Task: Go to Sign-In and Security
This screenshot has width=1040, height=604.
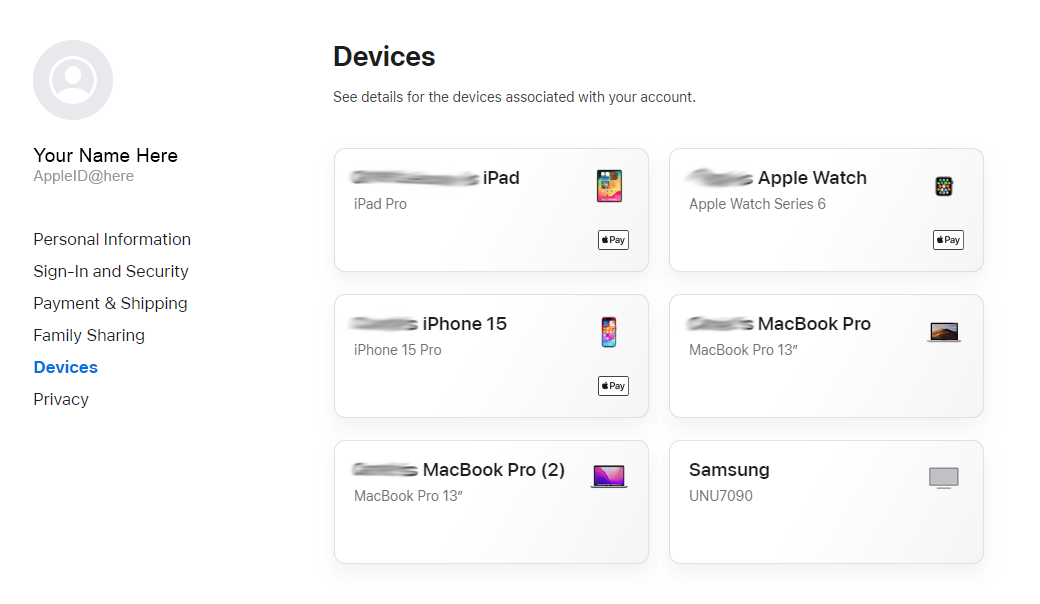Action: (x=111, y=271)
